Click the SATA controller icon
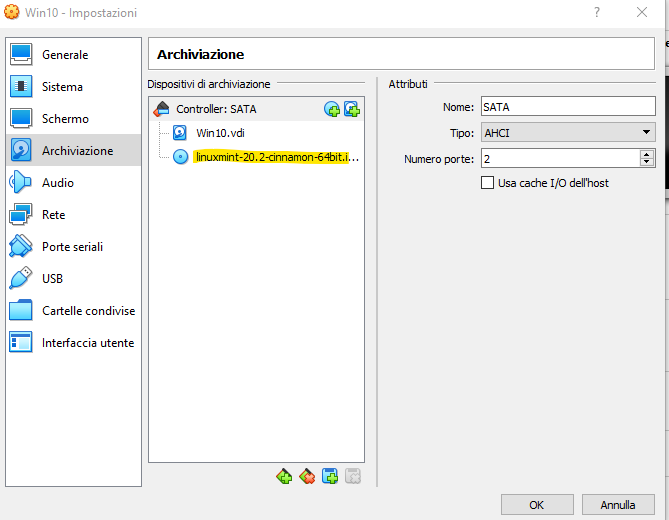669x520 pixels. (162, 109)
